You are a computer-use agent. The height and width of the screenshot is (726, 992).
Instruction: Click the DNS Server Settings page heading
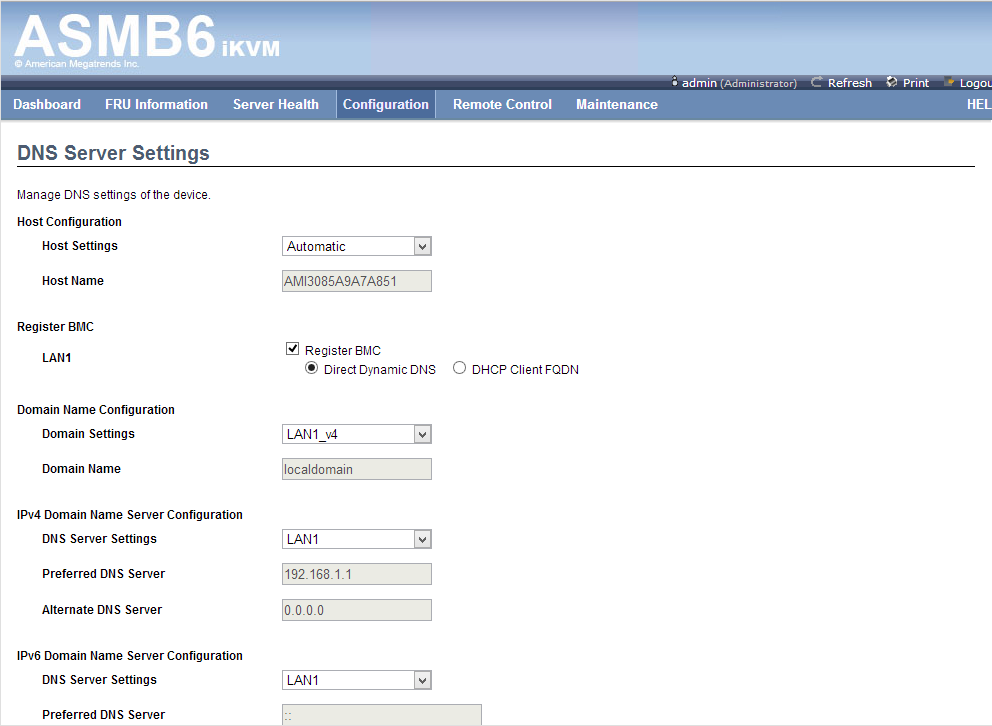point(113,153)
